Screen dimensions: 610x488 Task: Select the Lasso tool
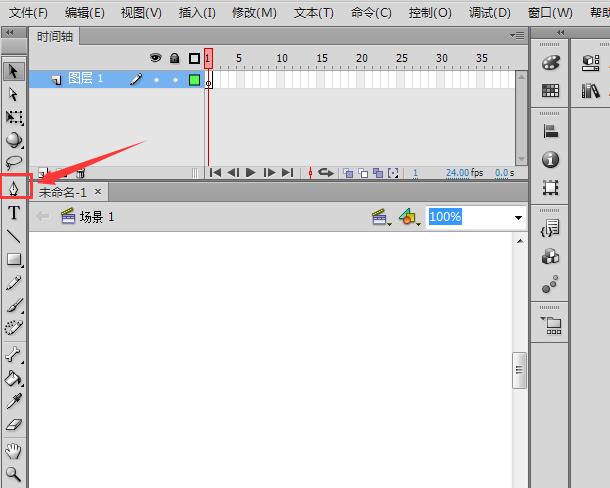click(x=14, y=161)
